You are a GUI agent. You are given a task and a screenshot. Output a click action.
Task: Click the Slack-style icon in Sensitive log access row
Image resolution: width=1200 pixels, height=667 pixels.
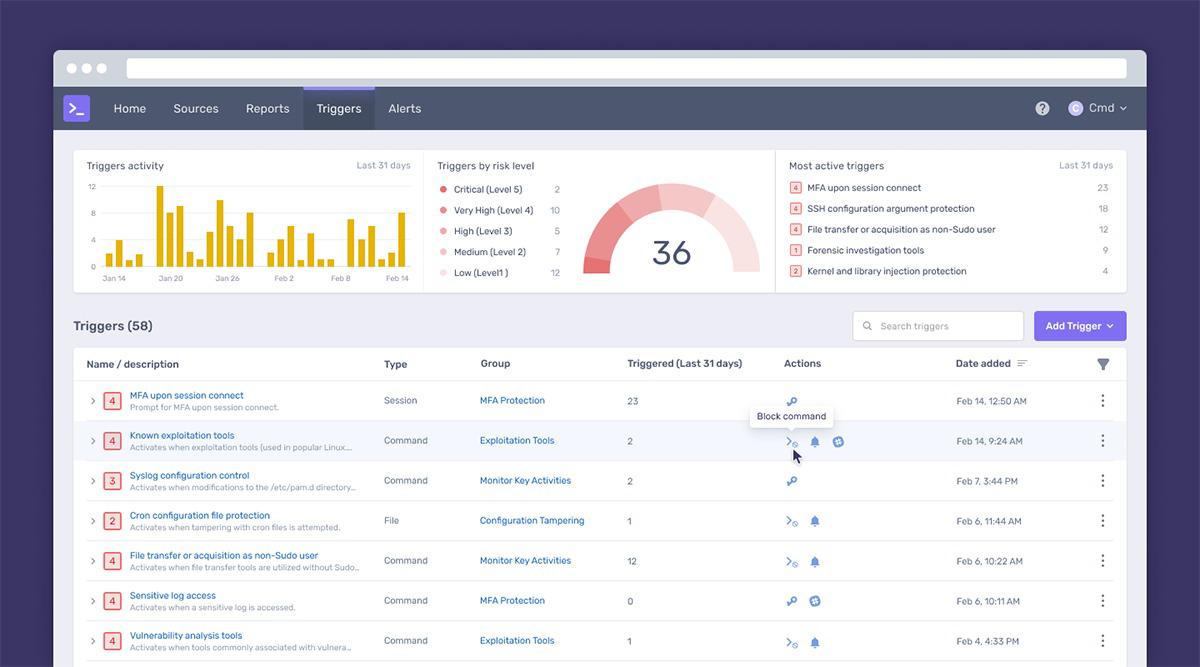pos(815,601)
